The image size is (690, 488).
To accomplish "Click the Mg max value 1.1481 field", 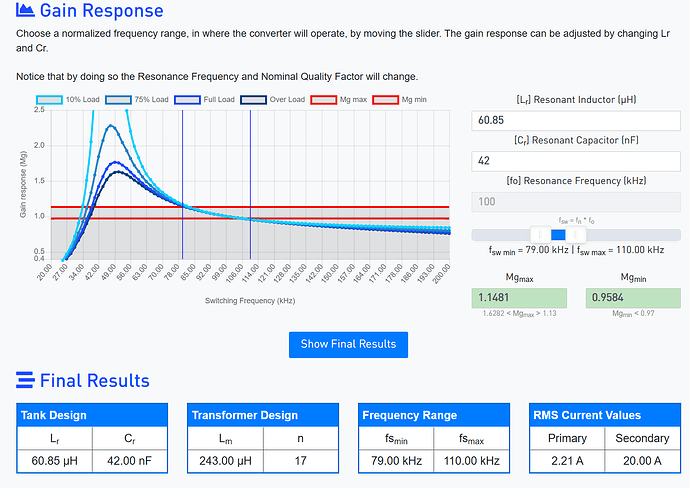I will point(519,298).
